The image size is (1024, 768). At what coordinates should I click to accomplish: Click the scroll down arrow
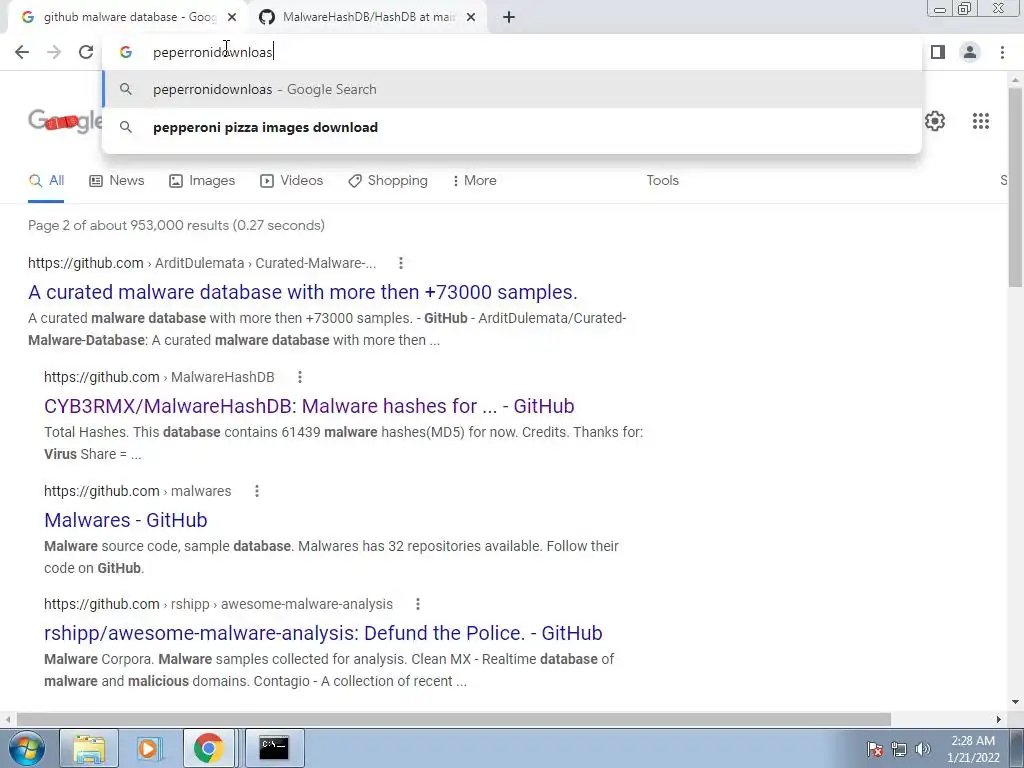1015,703
